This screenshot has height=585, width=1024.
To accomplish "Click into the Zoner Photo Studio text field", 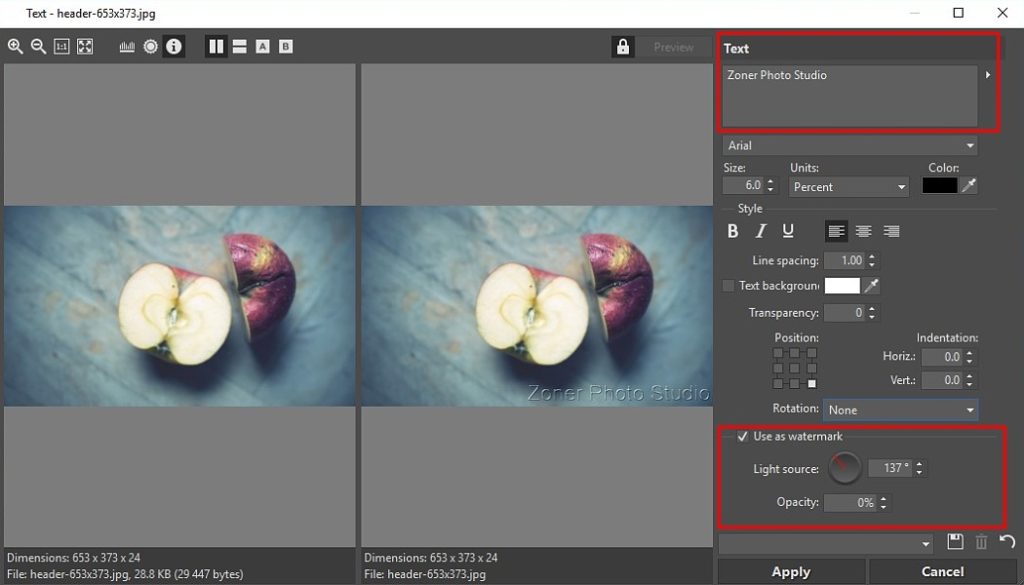I will coord(848,96).
